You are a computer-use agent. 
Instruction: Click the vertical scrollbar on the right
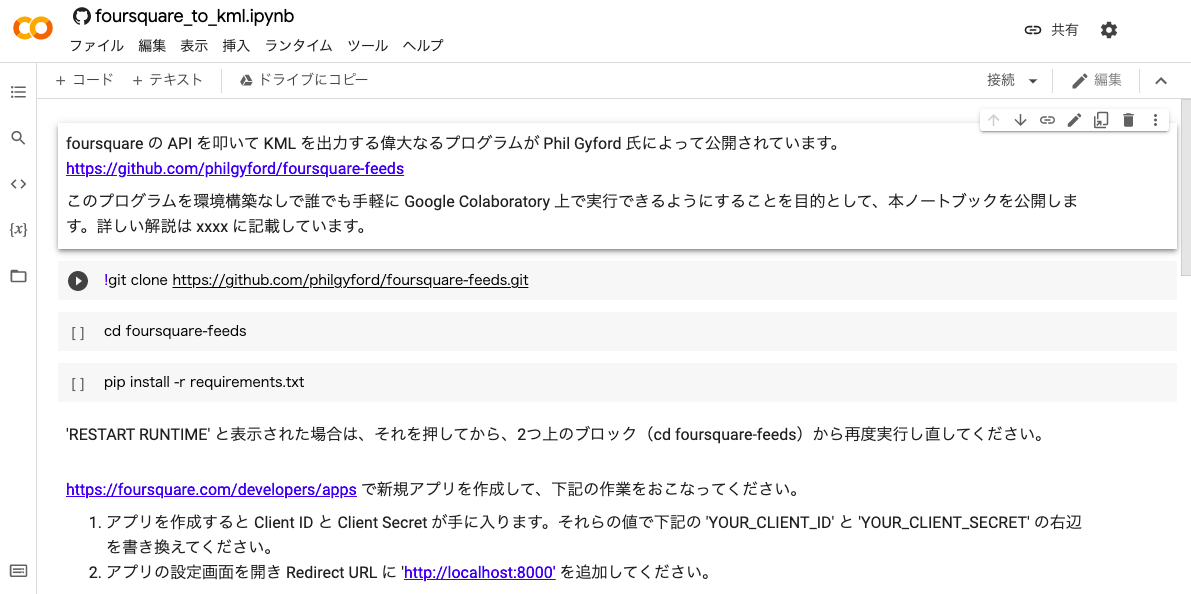coord(1186,188)
